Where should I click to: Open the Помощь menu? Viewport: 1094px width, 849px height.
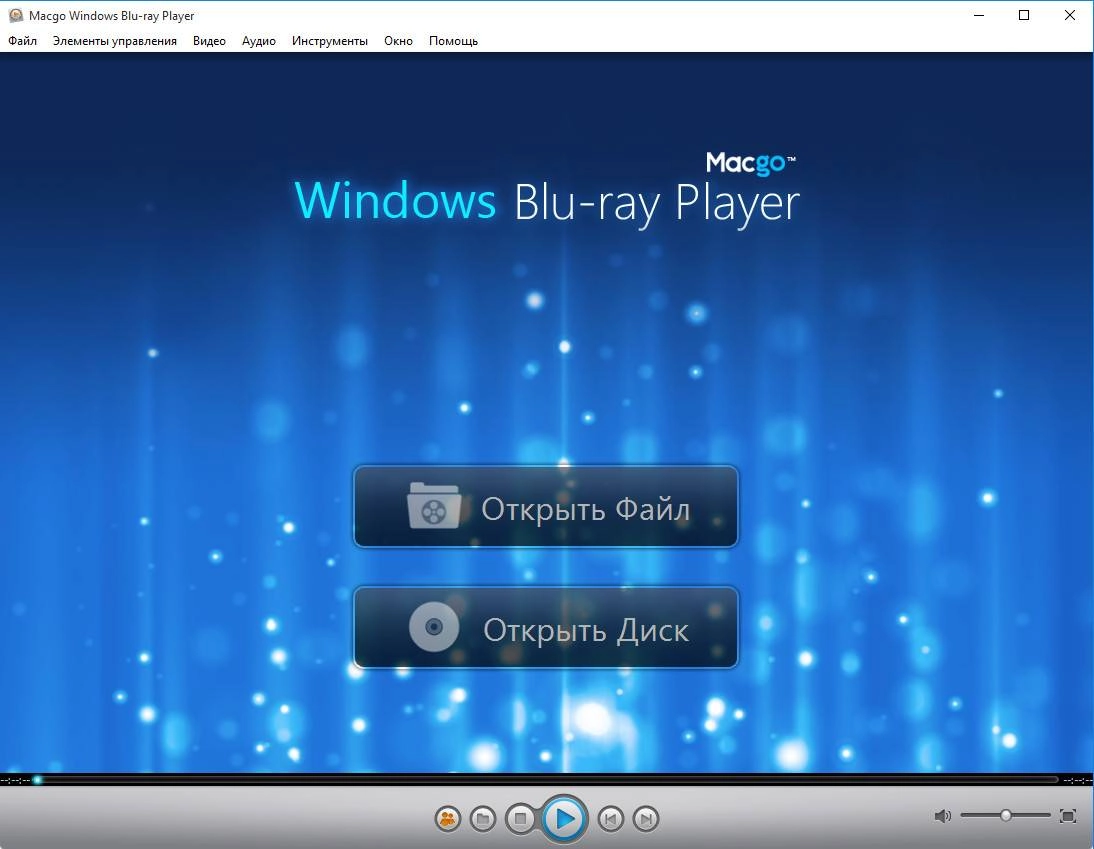[454, 40]
